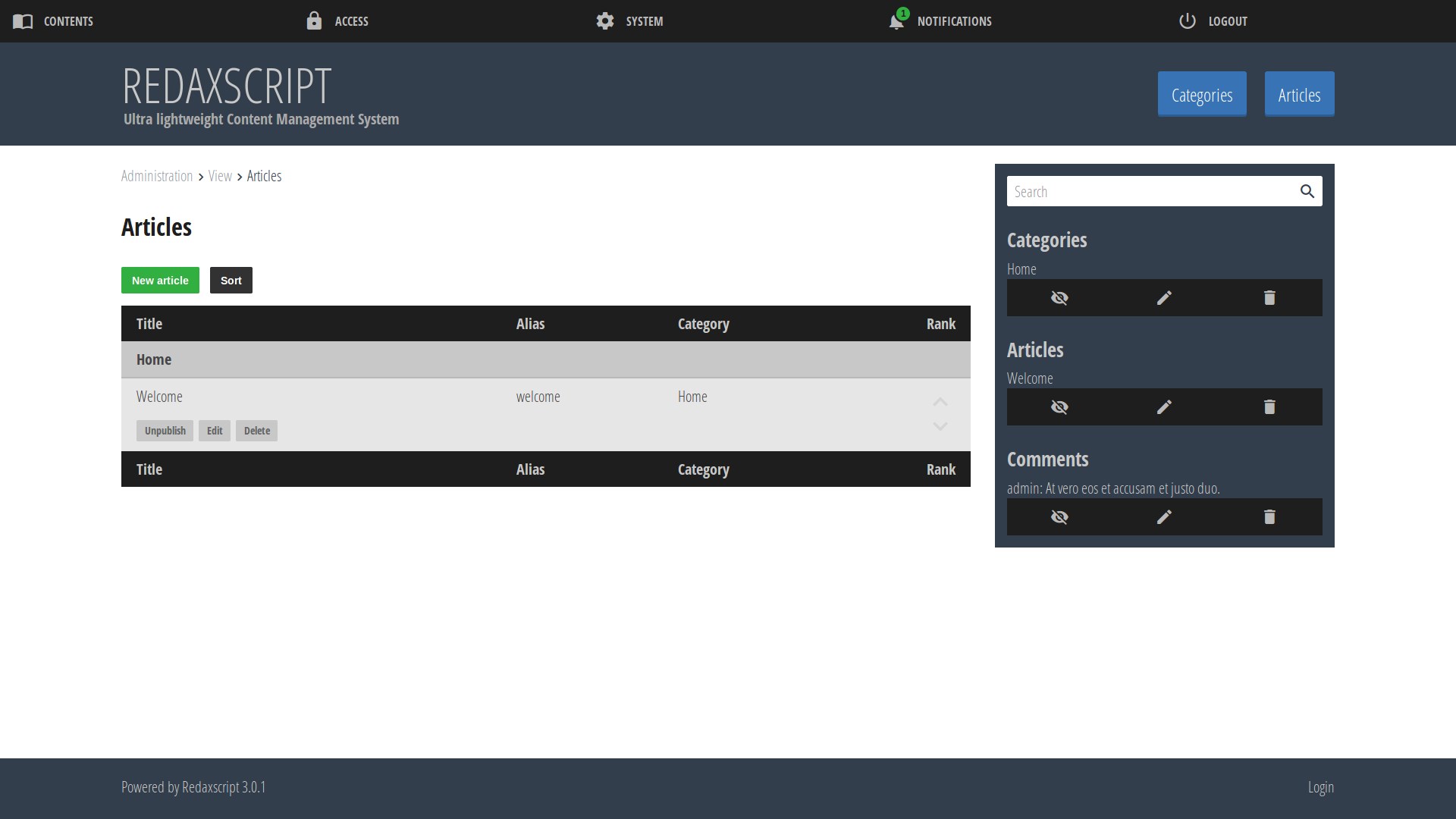
Task: Delete Home category via trash icon
Action: click(1269, 298)
